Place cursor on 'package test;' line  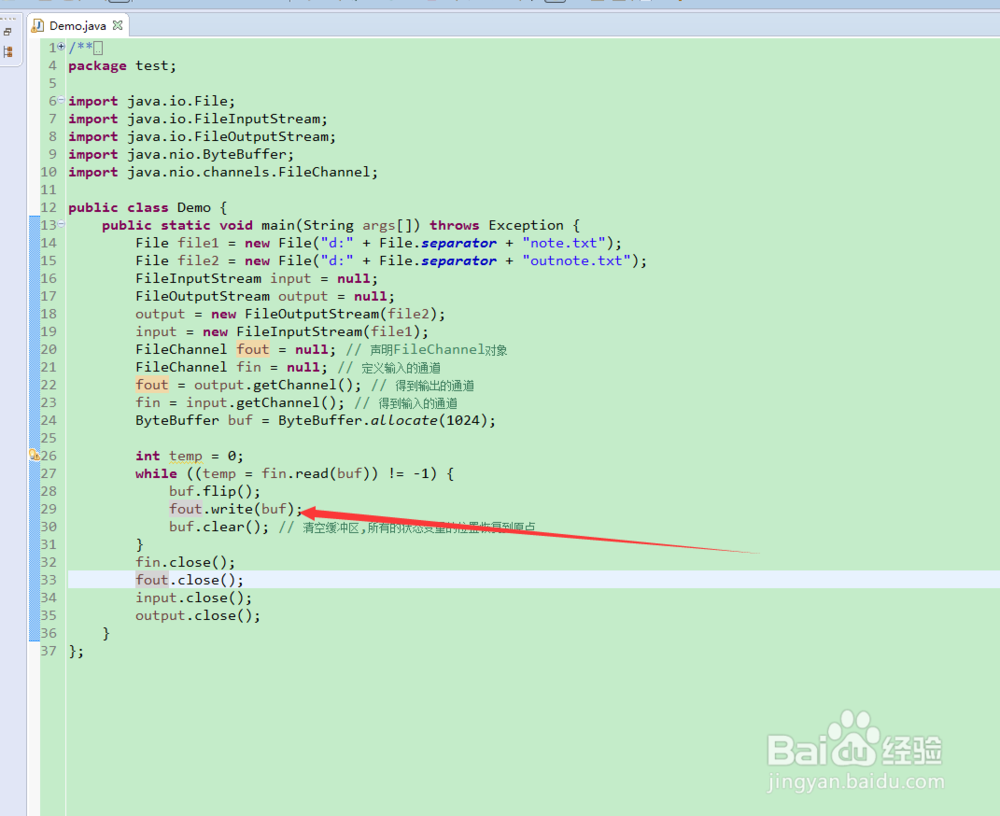click(x=122, y=66)
